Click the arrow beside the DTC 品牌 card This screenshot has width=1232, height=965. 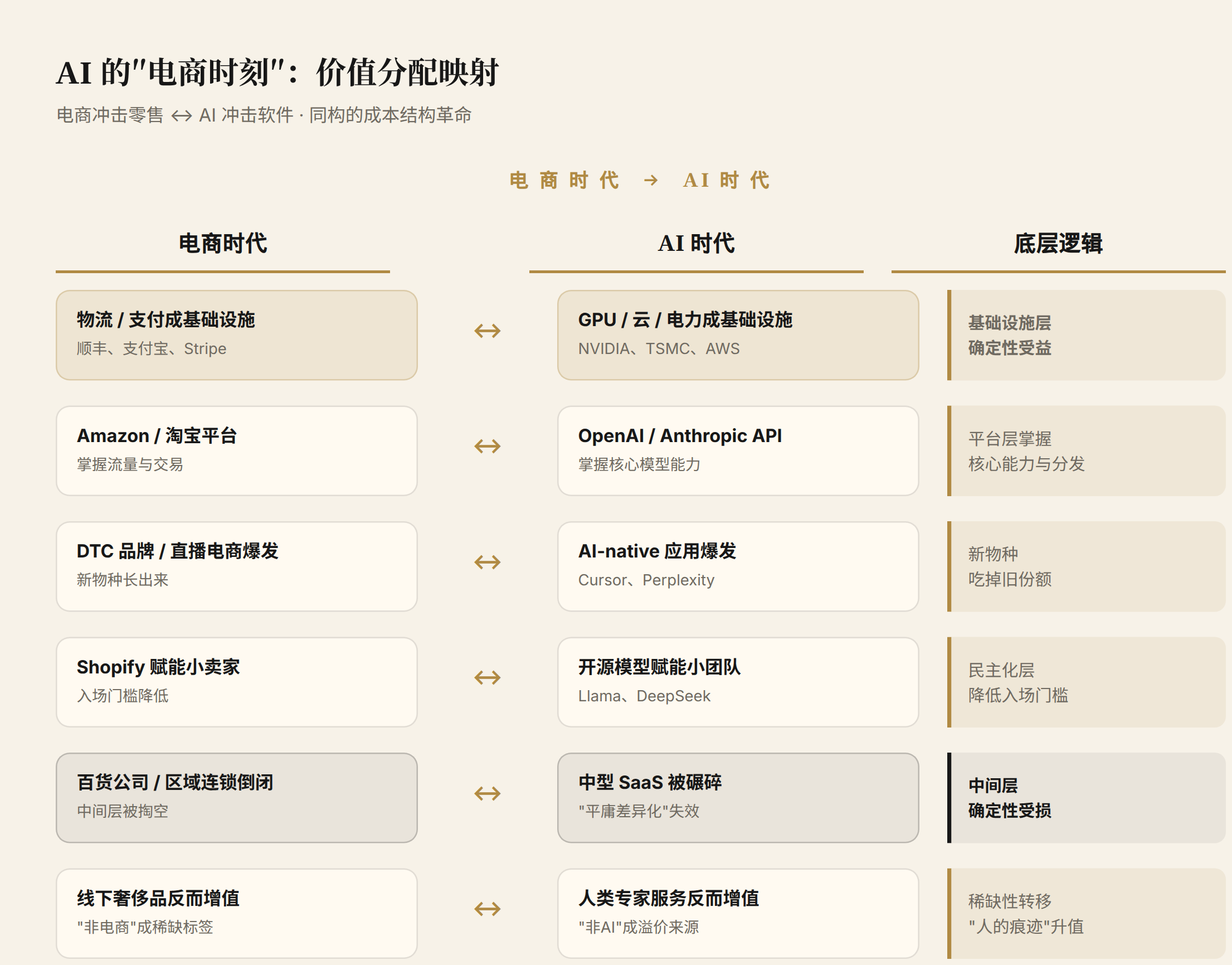[x=487, y=562]
